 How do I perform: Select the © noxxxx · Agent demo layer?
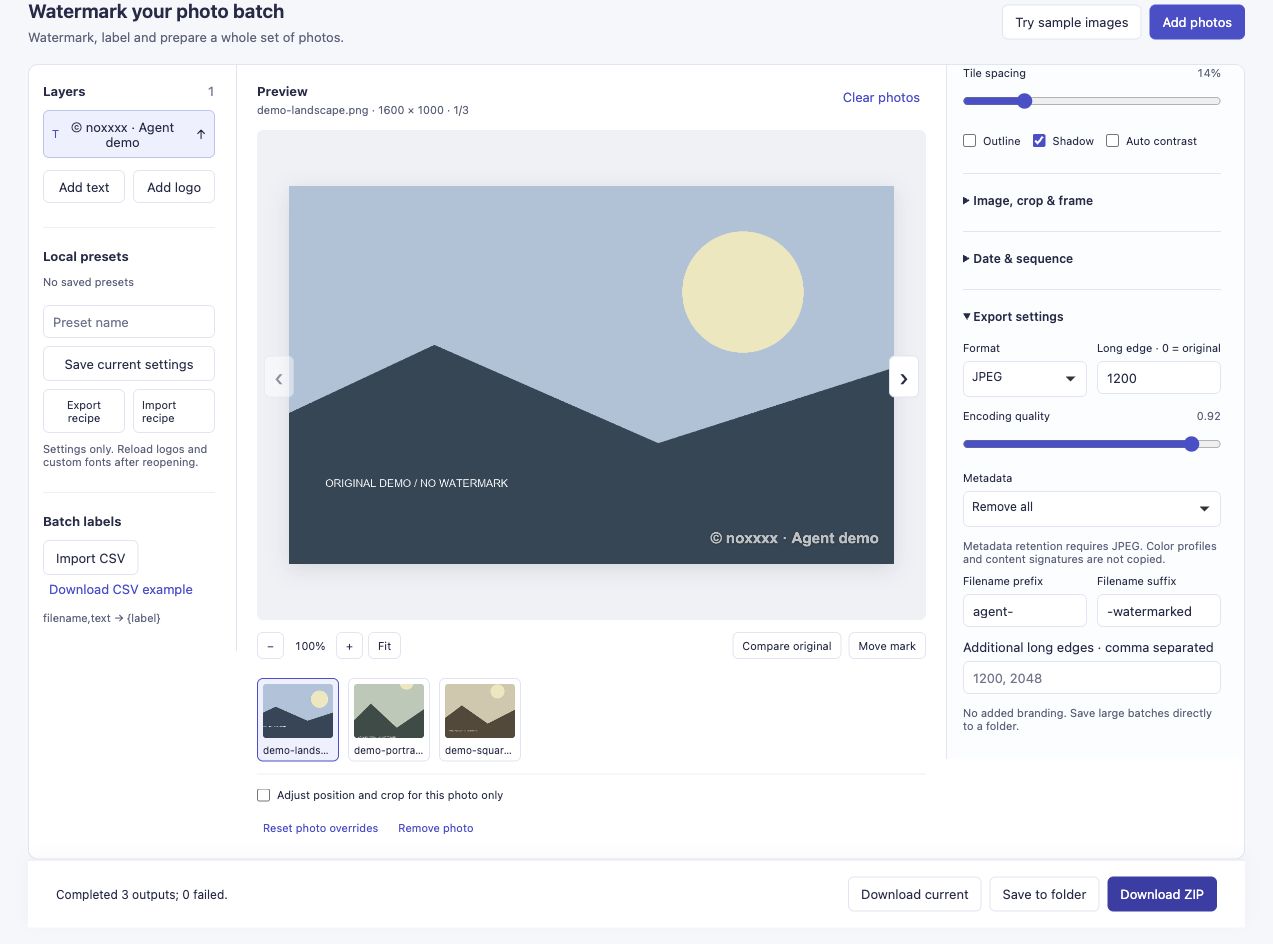coord(129,134)
